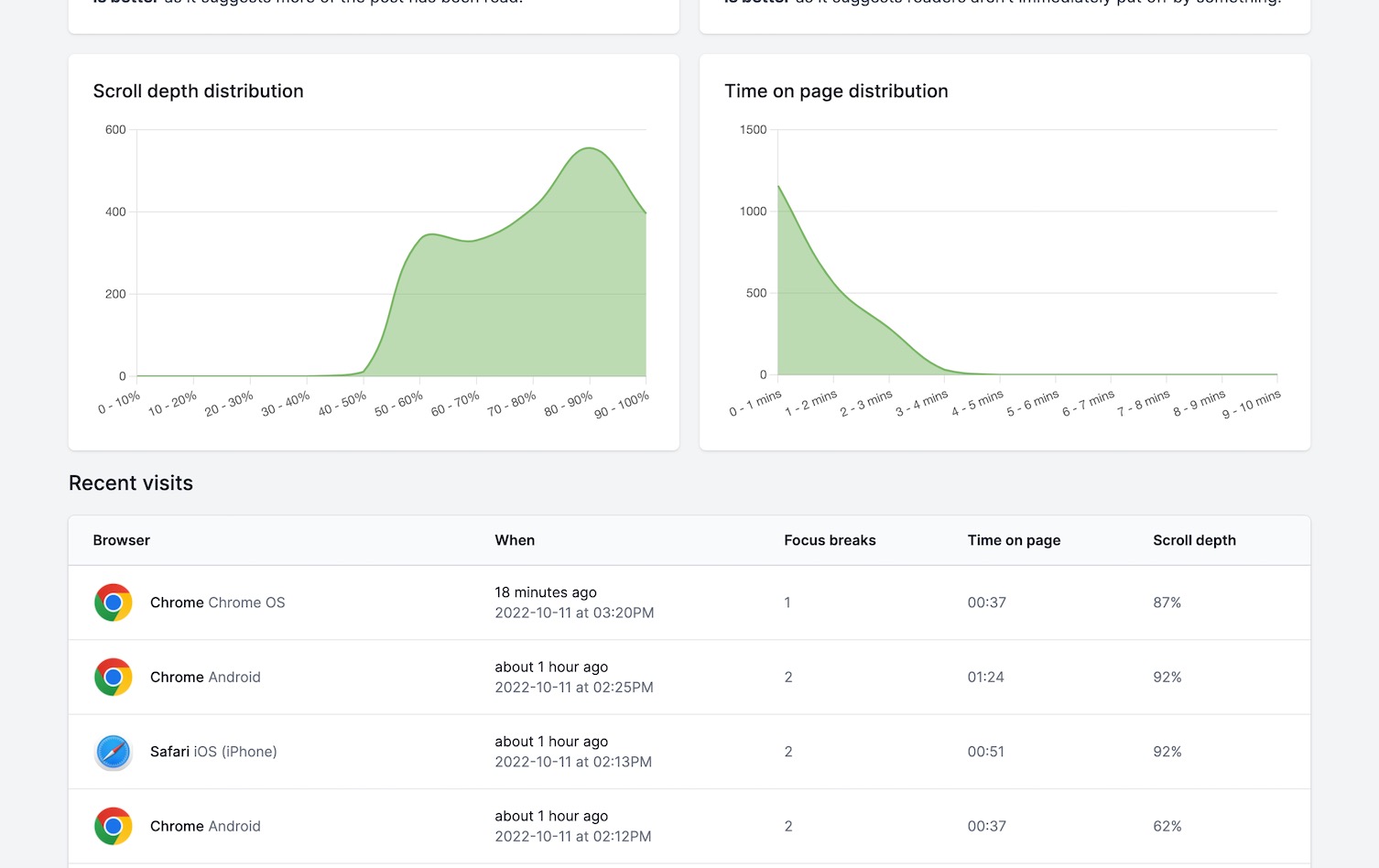This screenshot has width=1379, height=868.
Task: Click the peak of the scroll depth curve
Action: [590, 148]
